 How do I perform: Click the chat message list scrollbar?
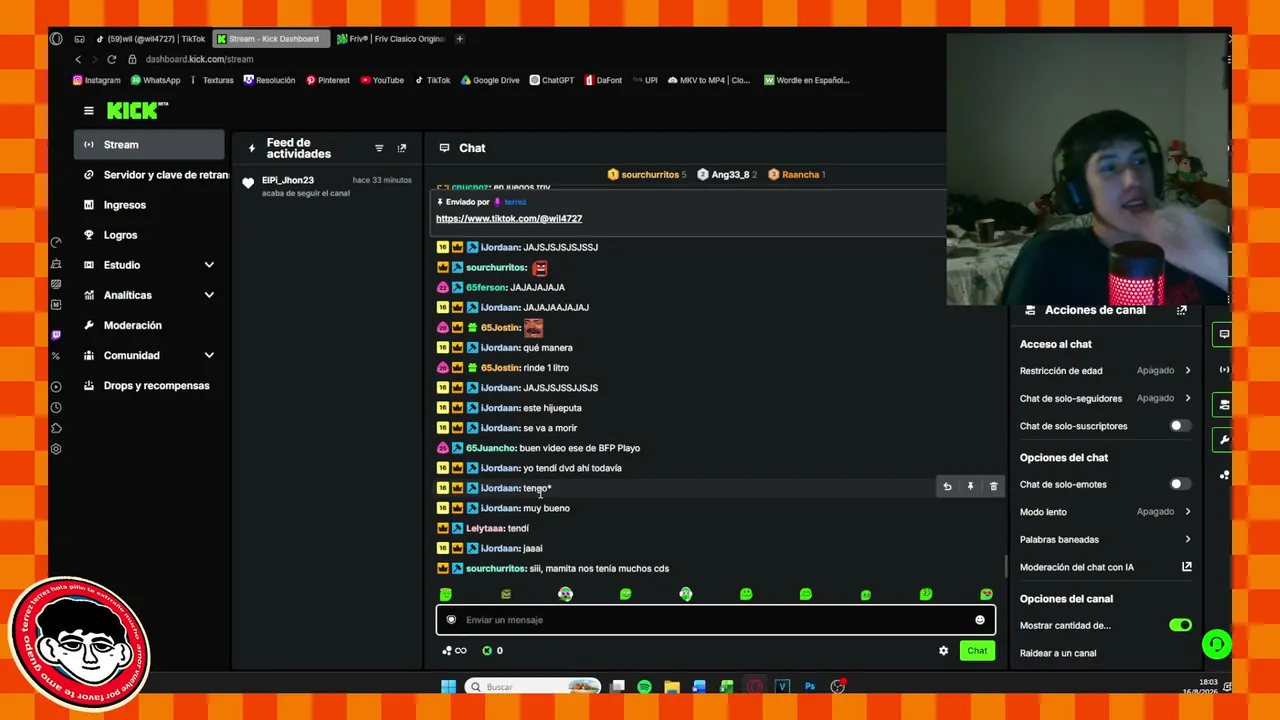pyautogui.click(x=1005, y=566)
